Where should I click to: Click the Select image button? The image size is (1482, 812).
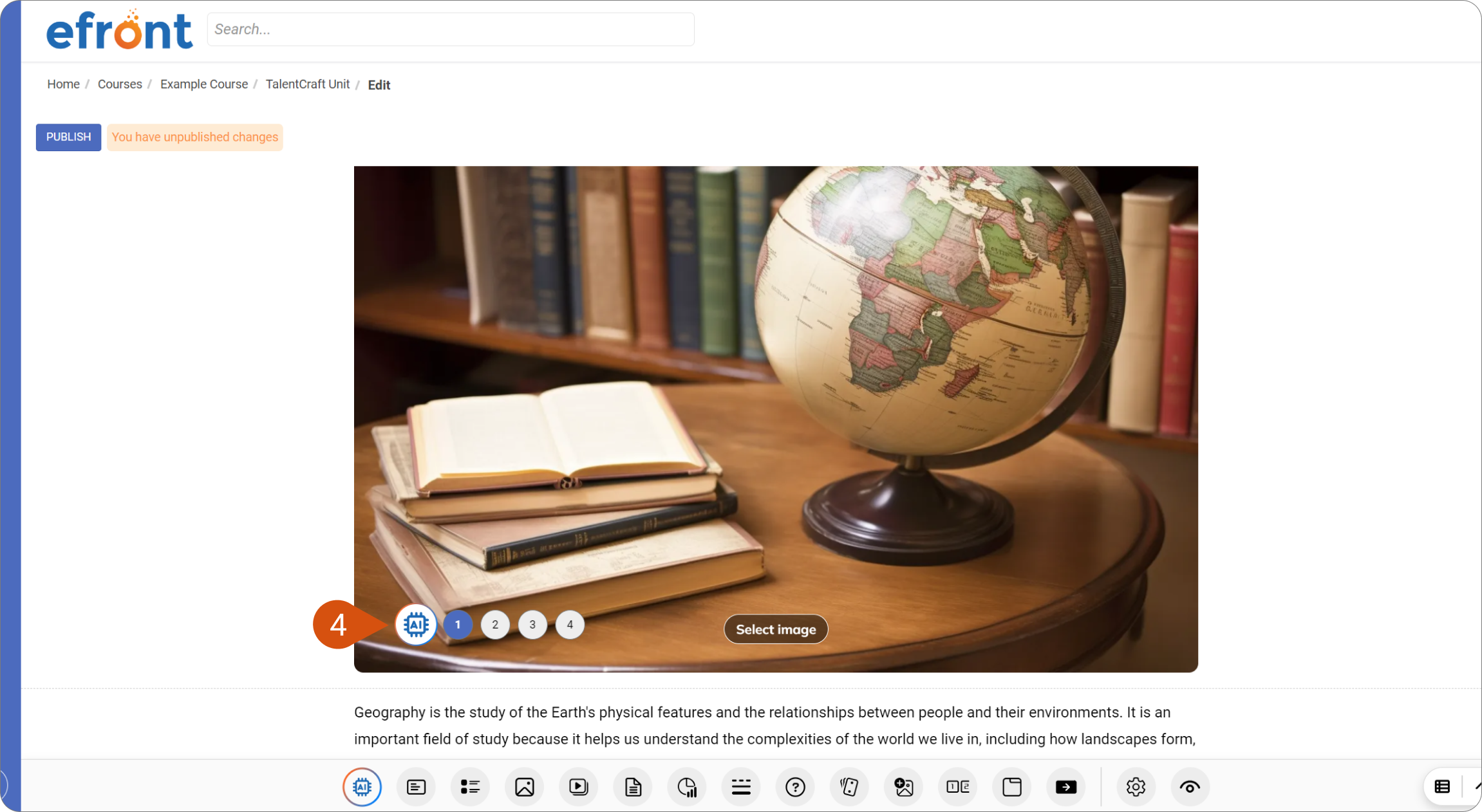click(776, 629)
